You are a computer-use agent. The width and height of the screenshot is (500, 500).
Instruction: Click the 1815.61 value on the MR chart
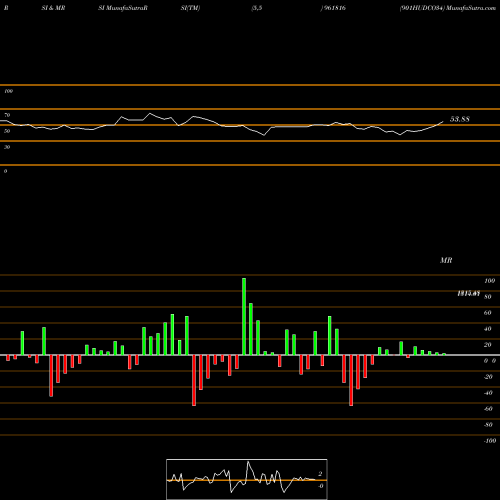[468, 293]
